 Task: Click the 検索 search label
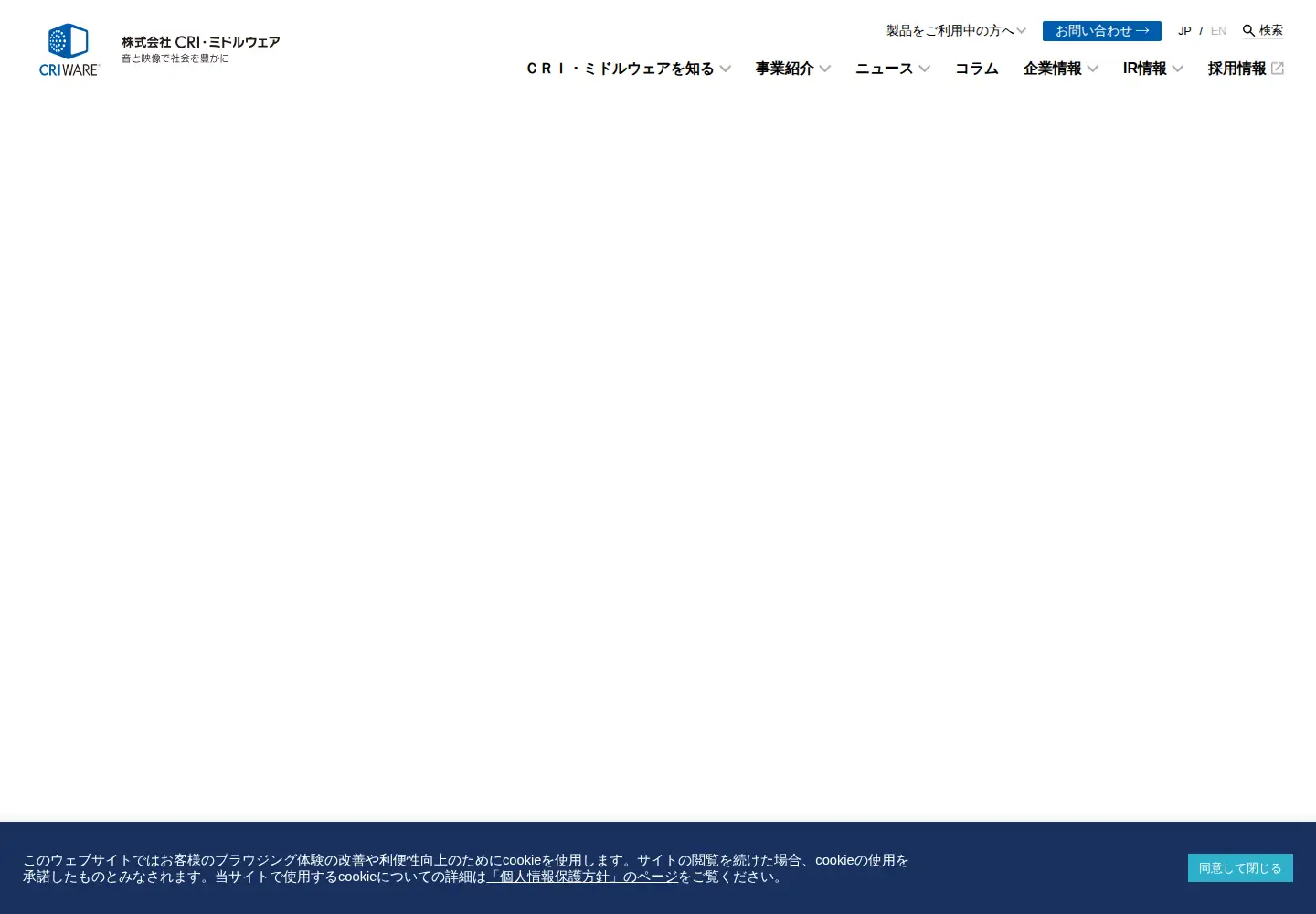tap(1271, 30)
